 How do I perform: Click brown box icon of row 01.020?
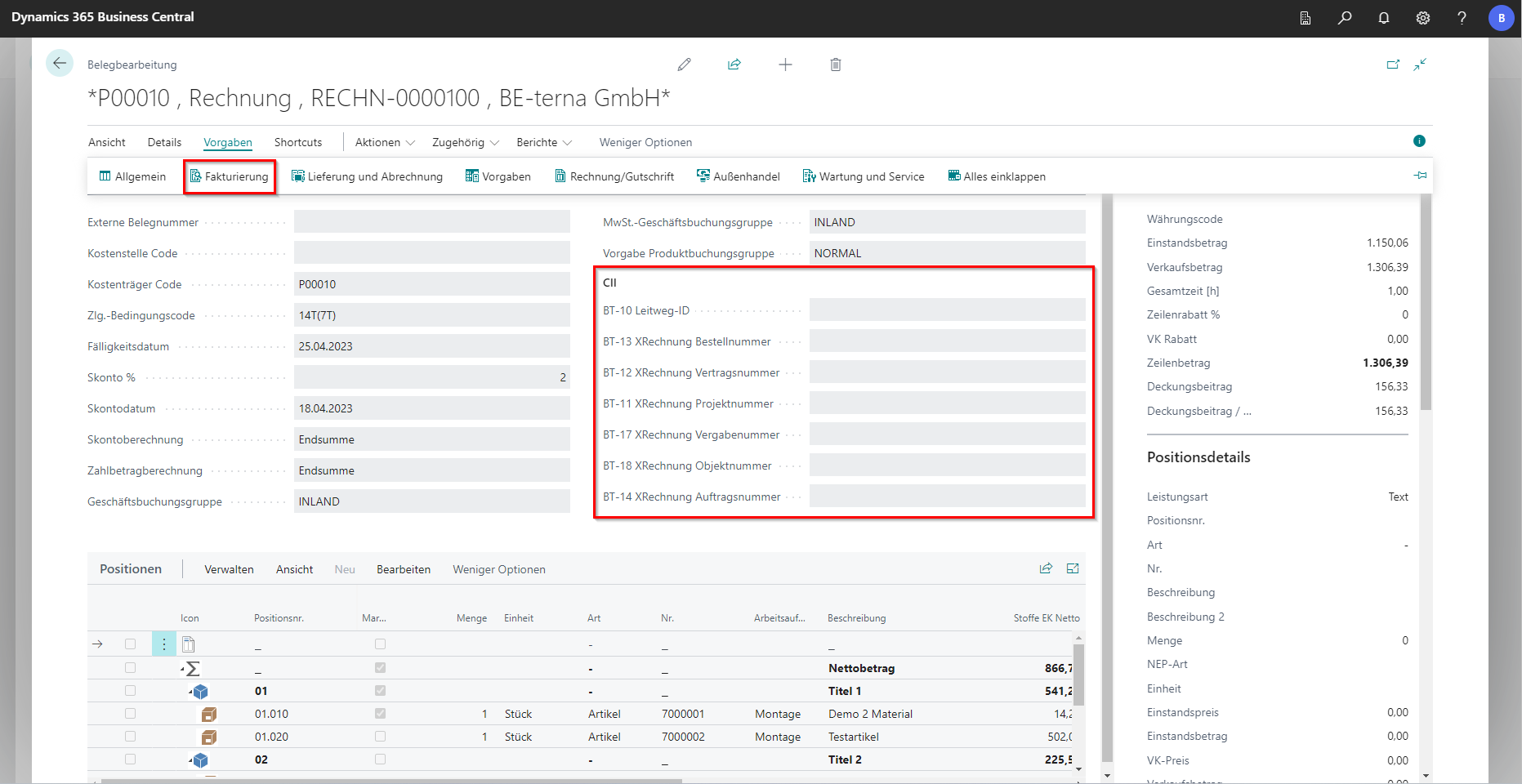[209, 737]
